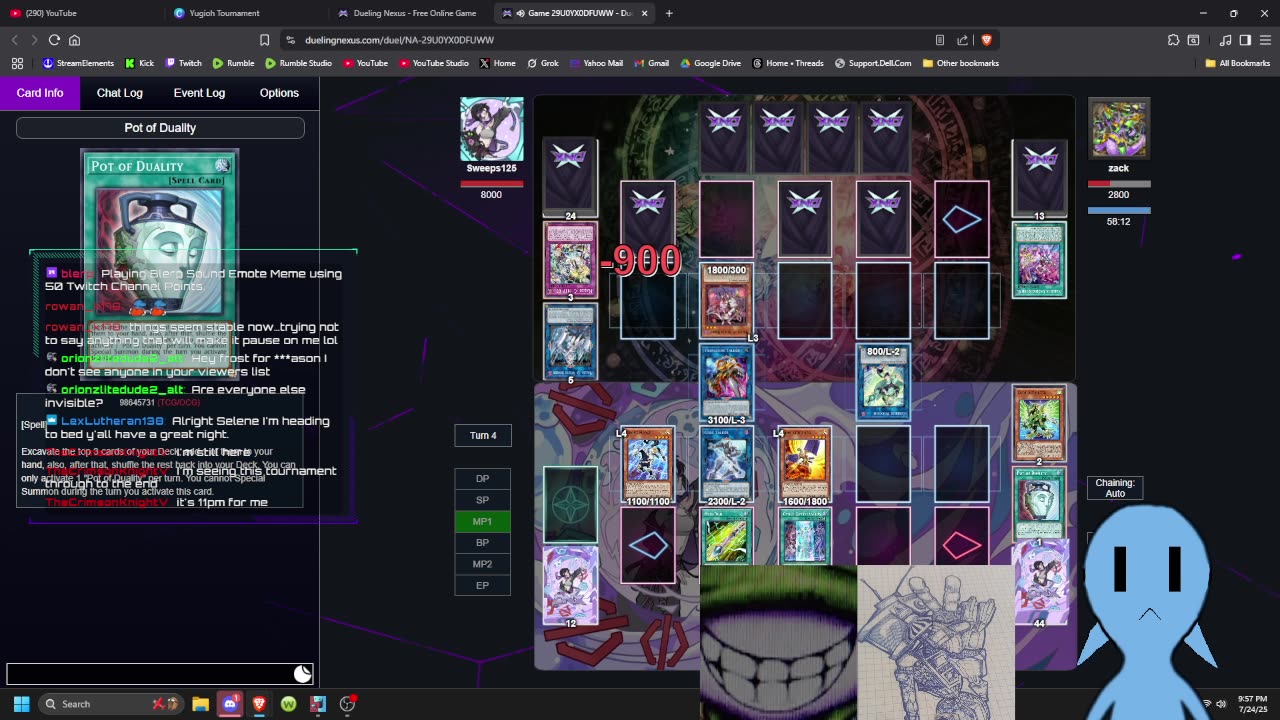This screenshot has width=1280, height=720.
Task: Toggle the browser sidebar panel
Action: coord(1245,40)
